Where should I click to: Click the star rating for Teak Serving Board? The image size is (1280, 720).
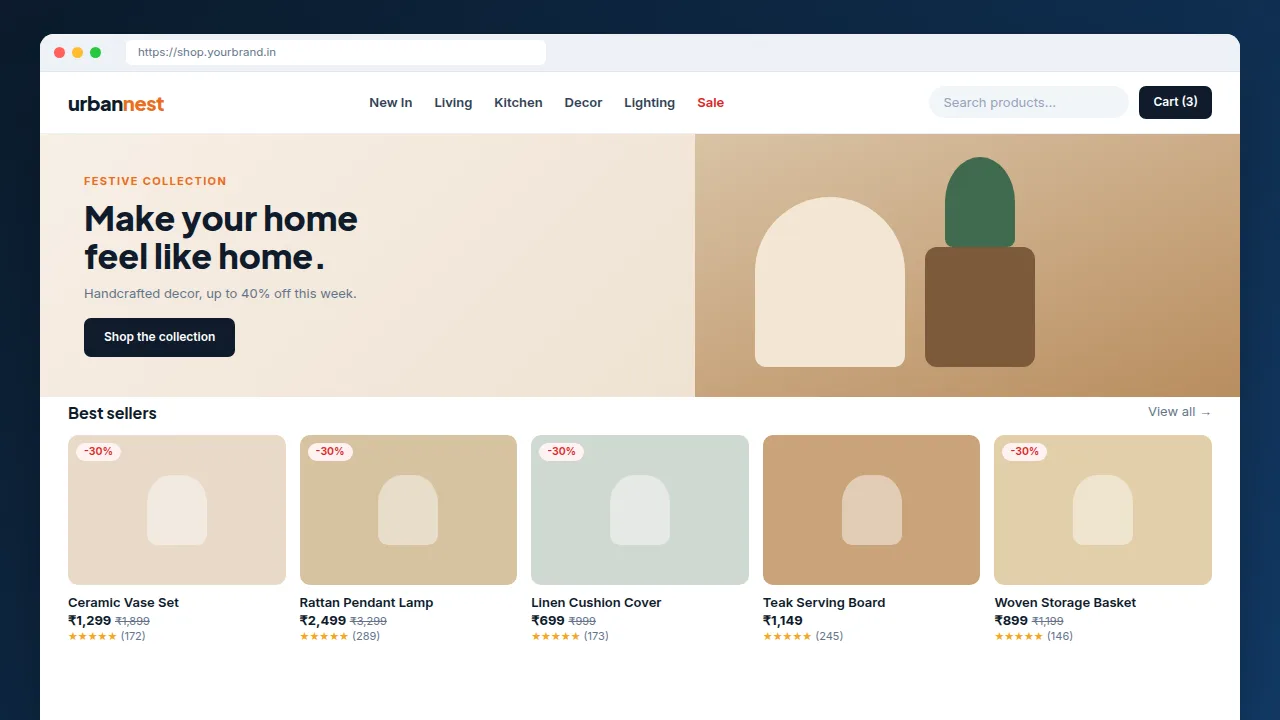tap(787, 637)
